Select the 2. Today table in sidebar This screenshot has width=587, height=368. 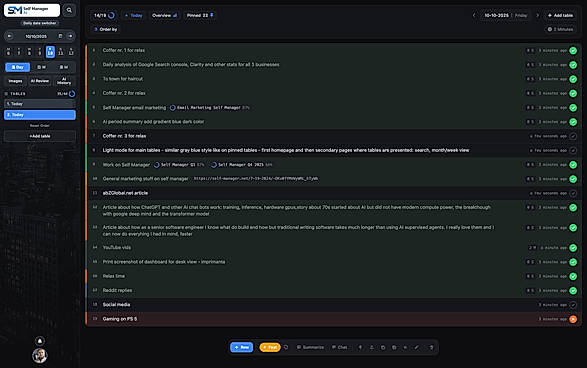[40, 115]
